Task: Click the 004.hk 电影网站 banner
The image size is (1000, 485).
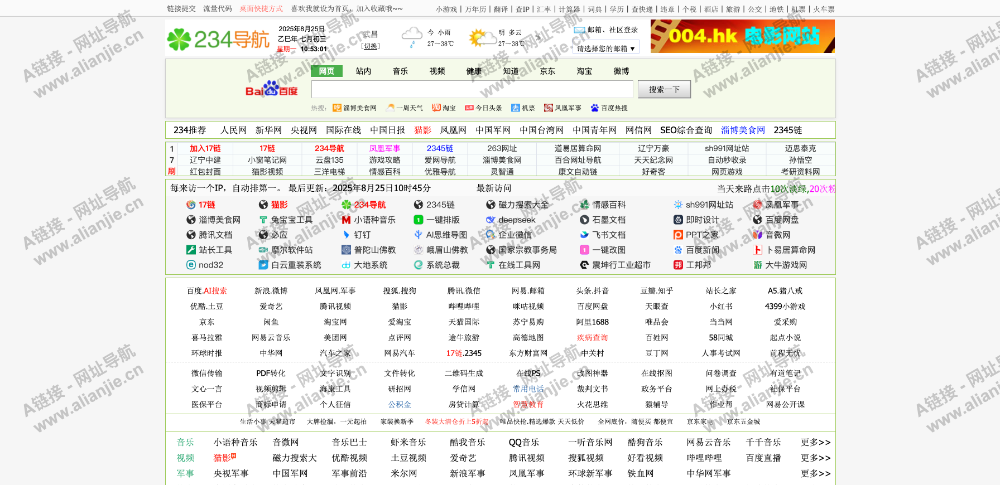Action: tap(742, 36)
